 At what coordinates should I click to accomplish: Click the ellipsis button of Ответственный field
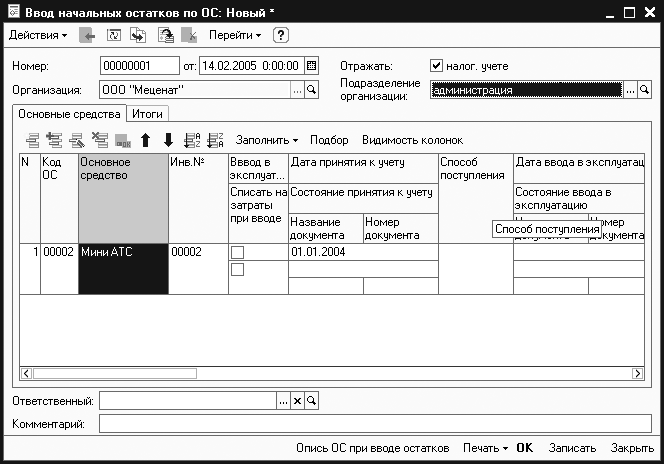pyautogui.click(x=283, y=400)
